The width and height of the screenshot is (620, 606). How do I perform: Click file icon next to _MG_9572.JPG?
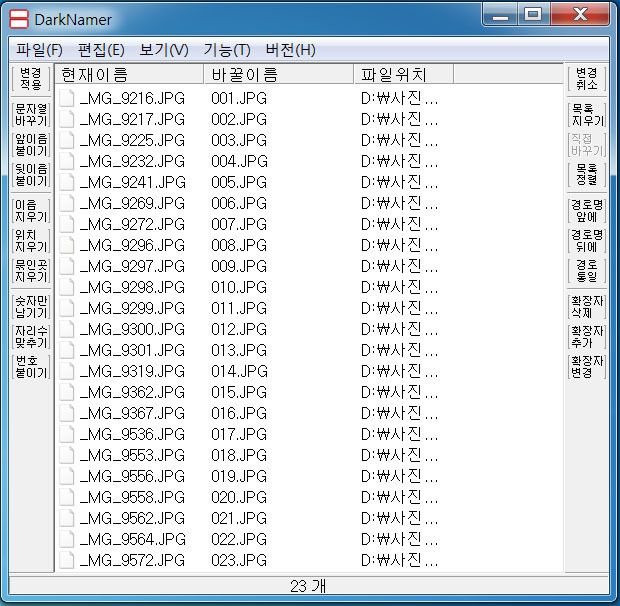coord(67,560)
